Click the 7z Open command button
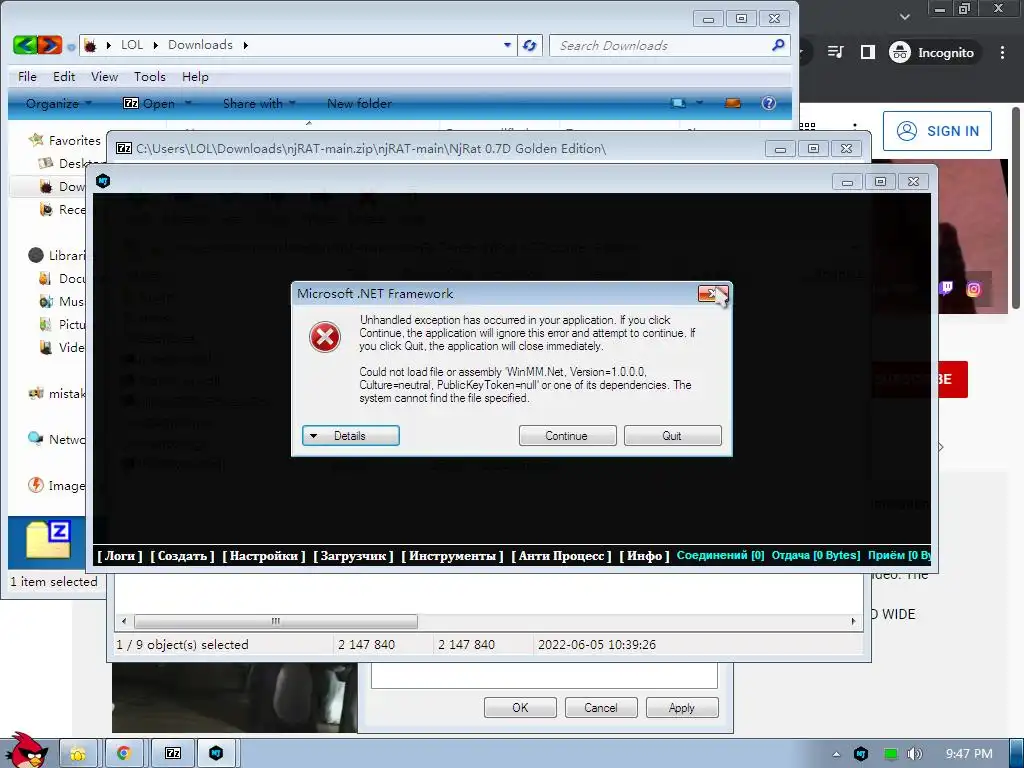This screenshot has height=768, width=1024. (149, 103)
